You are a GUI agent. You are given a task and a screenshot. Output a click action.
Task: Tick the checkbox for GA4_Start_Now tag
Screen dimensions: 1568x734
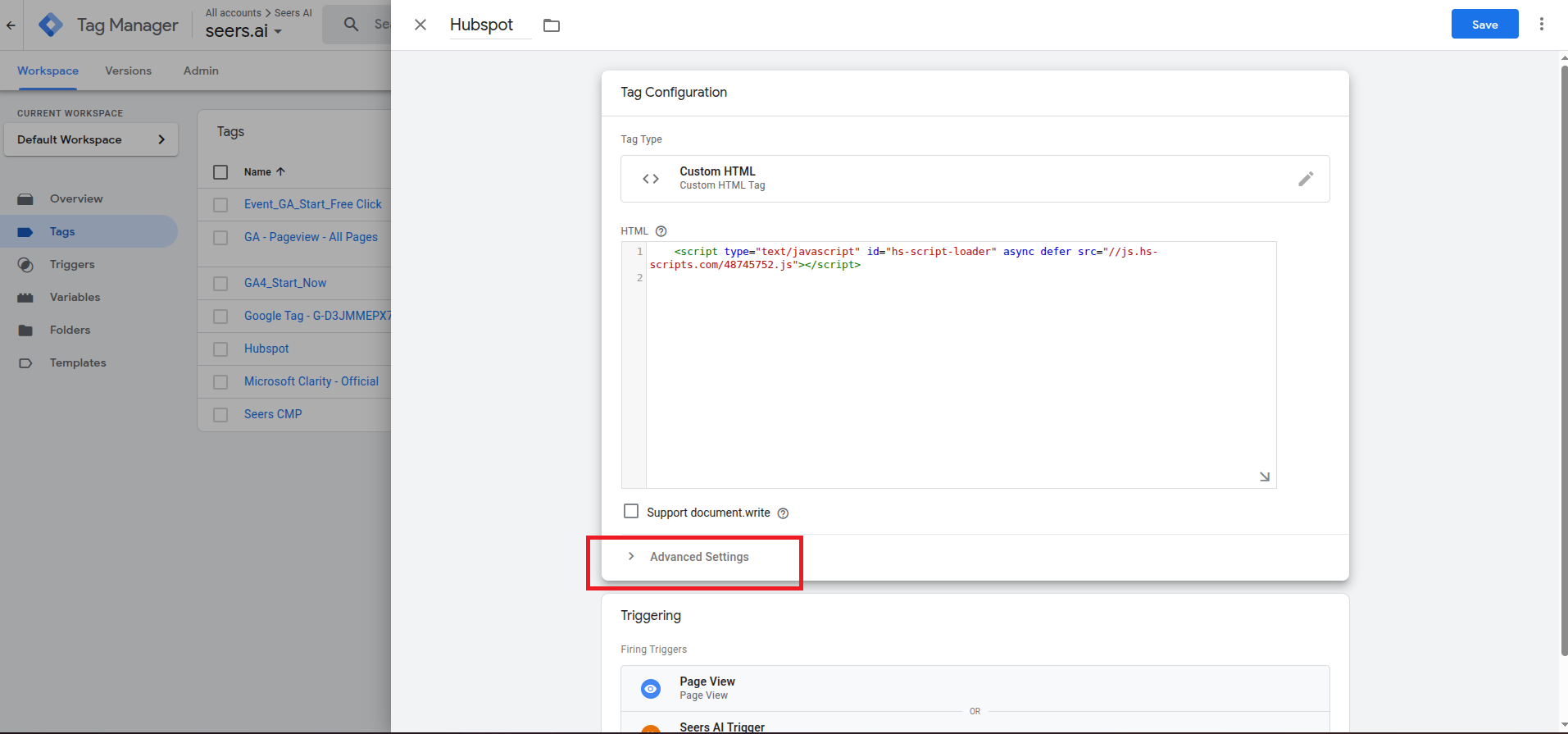click(220, 283)
